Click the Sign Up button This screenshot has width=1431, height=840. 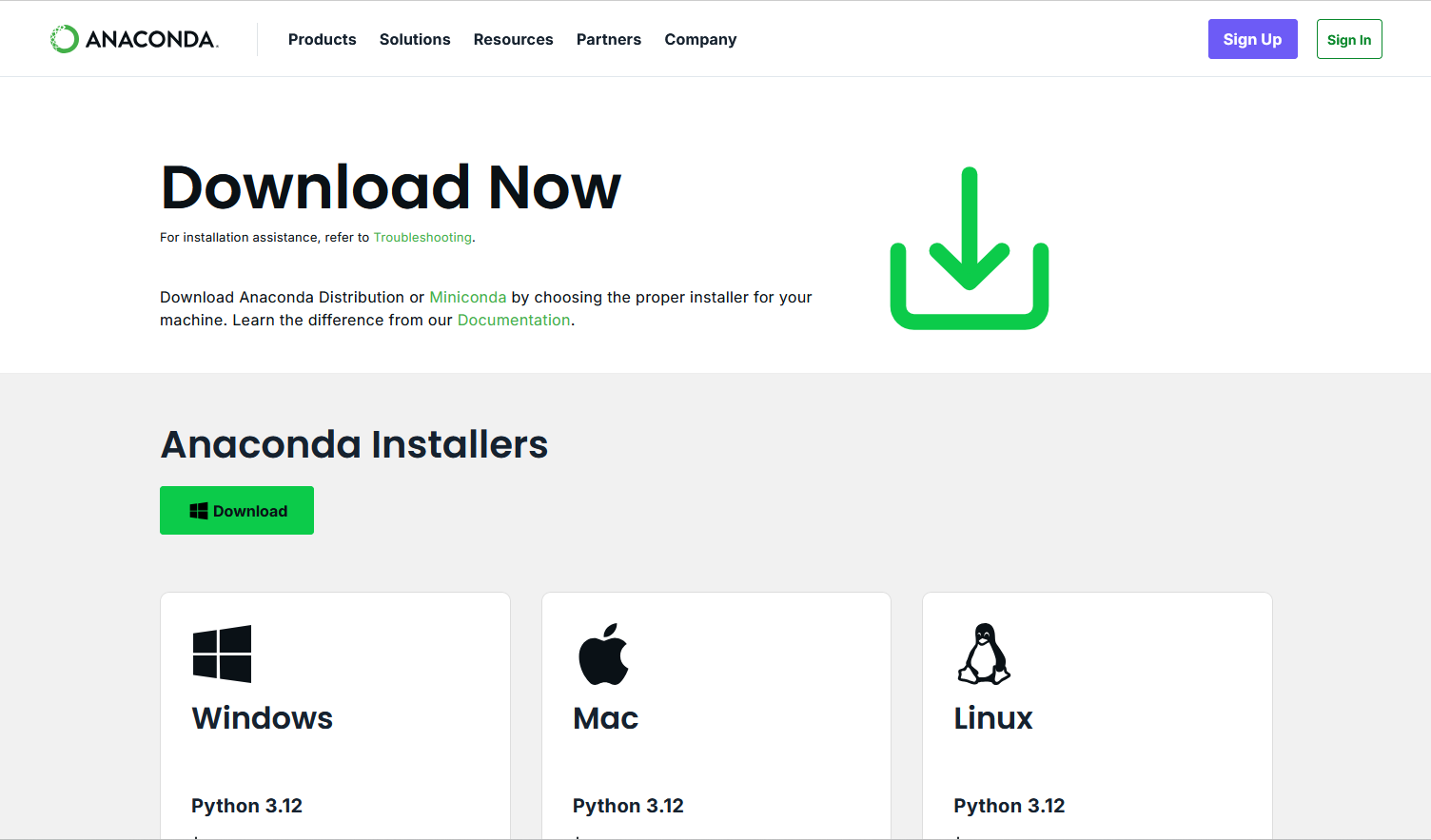coord(1252,39)
